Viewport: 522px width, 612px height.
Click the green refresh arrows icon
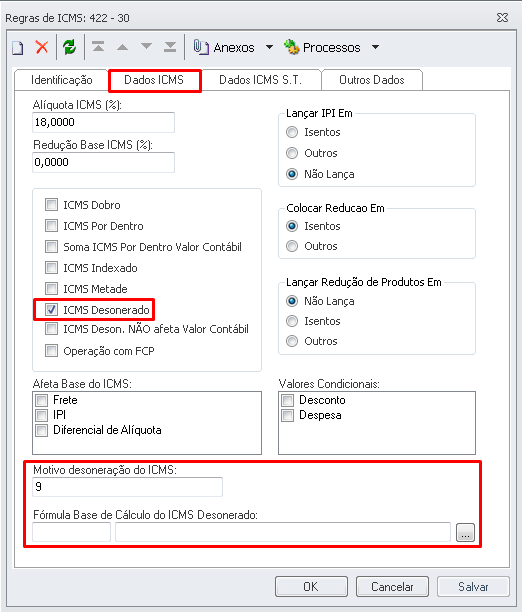69,47
